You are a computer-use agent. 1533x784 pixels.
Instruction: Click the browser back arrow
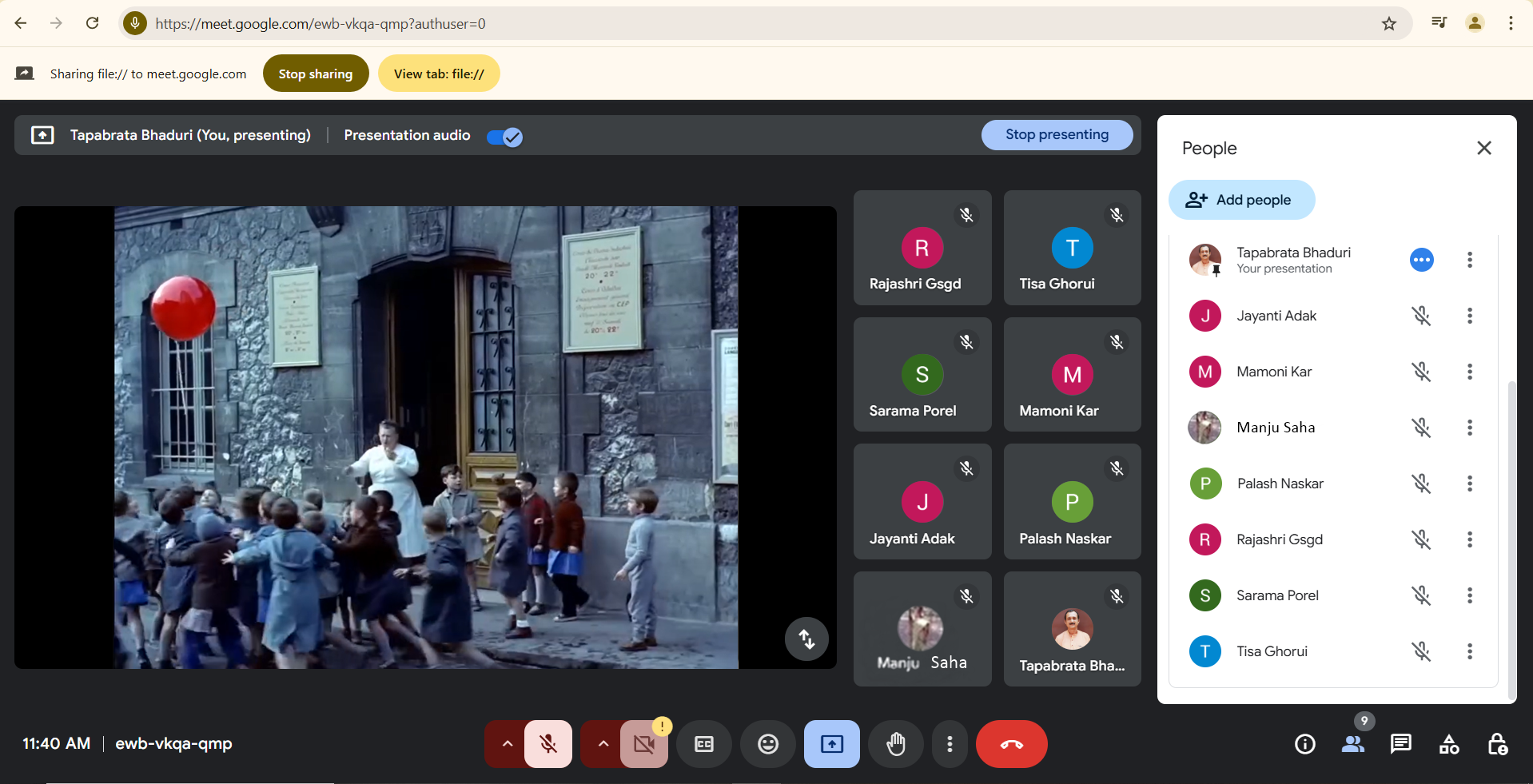21,23
